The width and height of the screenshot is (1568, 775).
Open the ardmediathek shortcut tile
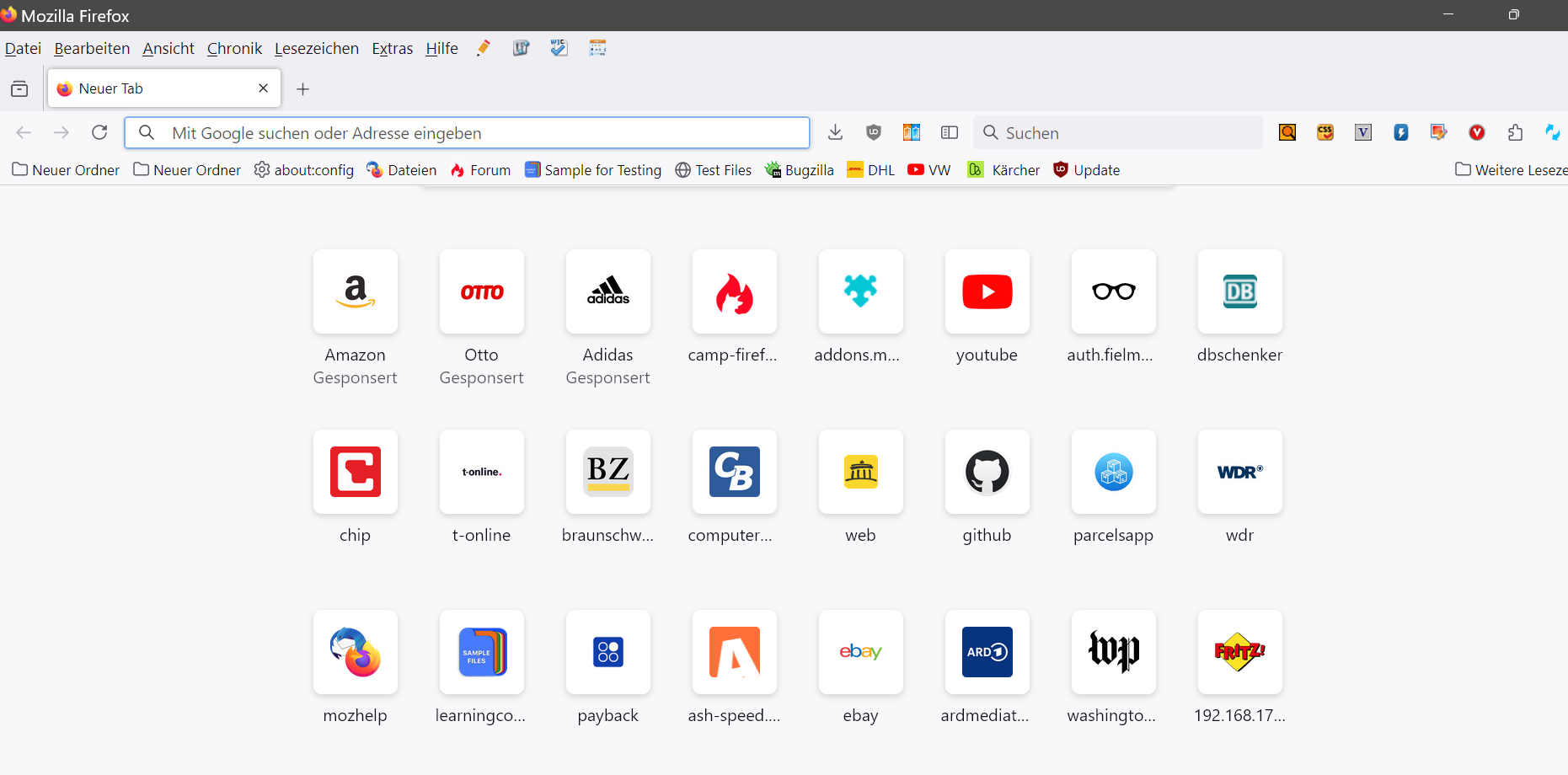(987, 652)
